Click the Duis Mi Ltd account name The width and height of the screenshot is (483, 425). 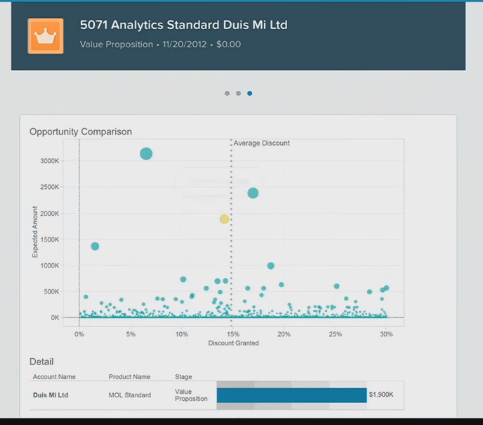tap(51, 395)
